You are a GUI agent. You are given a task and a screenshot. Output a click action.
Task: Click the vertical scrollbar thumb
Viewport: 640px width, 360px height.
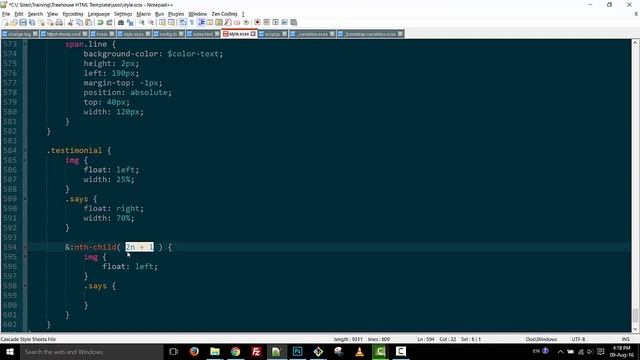click(x=635, y=316)
